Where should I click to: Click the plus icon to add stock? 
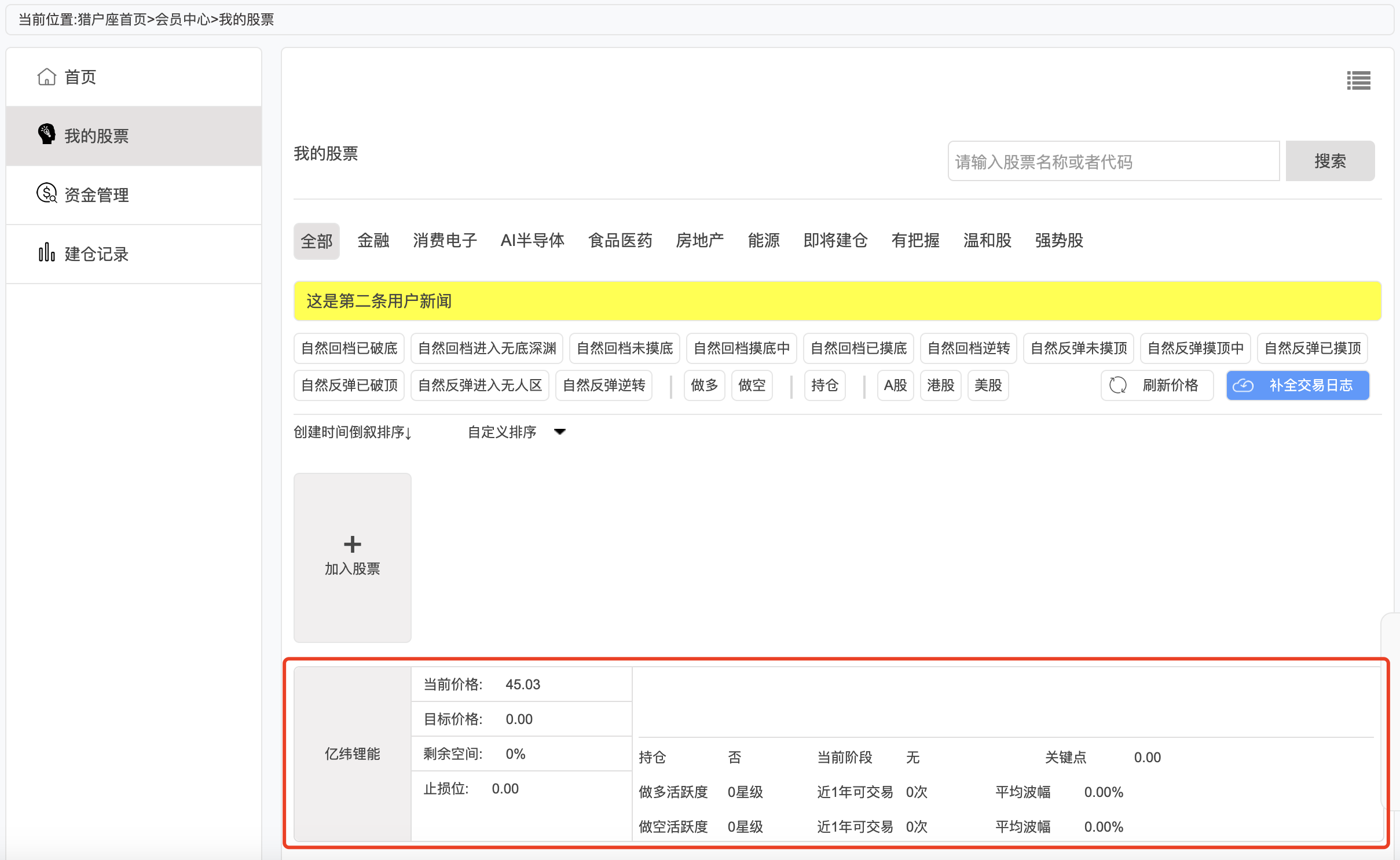coord(352,544)
